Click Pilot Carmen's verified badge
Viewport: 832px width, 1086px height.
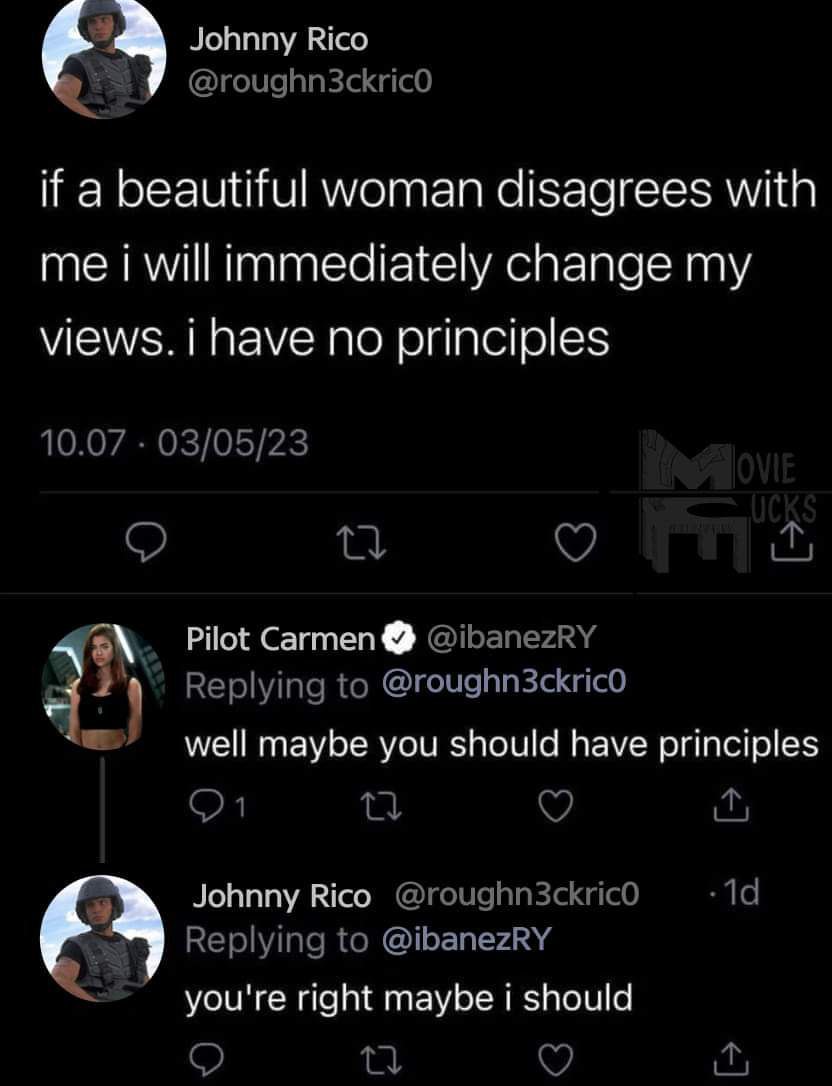tap(399, 638)
